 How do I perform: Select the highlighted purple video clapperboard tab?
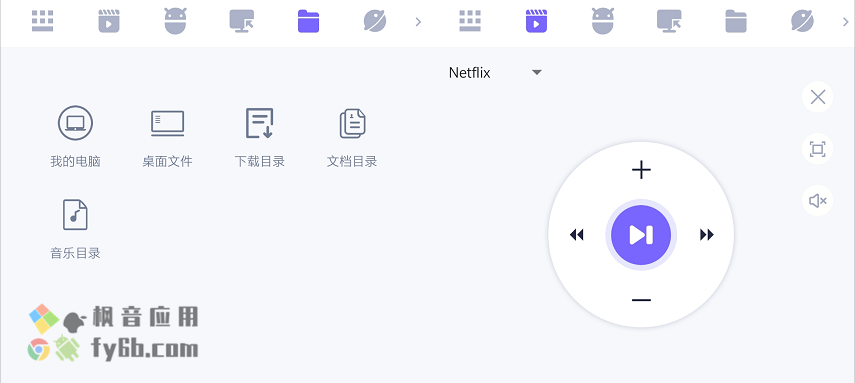(x=536, y=22)
